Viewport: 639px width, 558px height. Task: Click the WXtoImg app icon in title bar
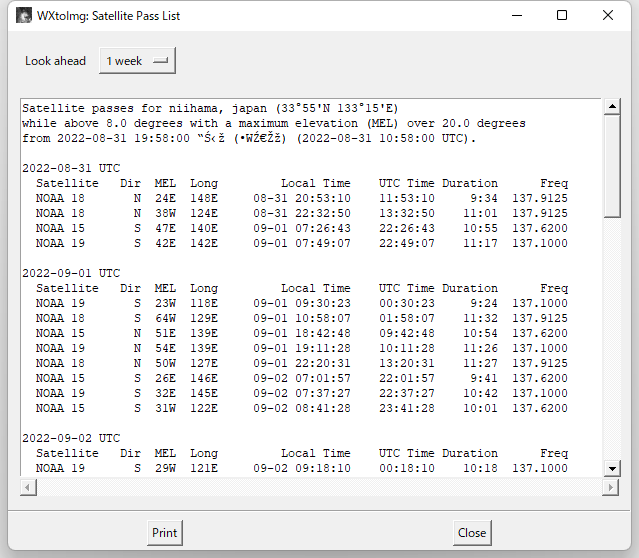[x=23, y=16]
